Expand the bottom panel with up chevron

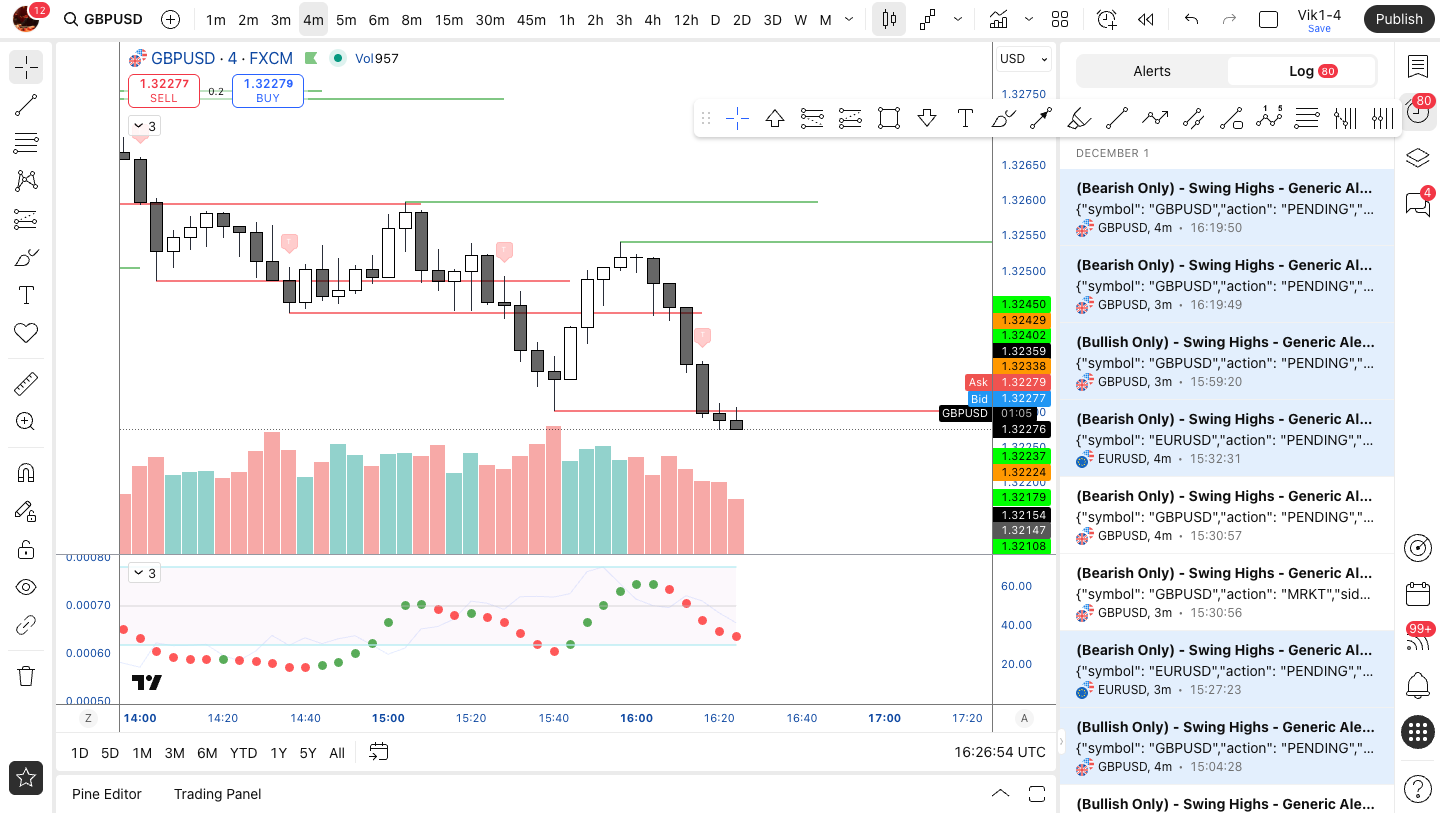pos(1000,794)
